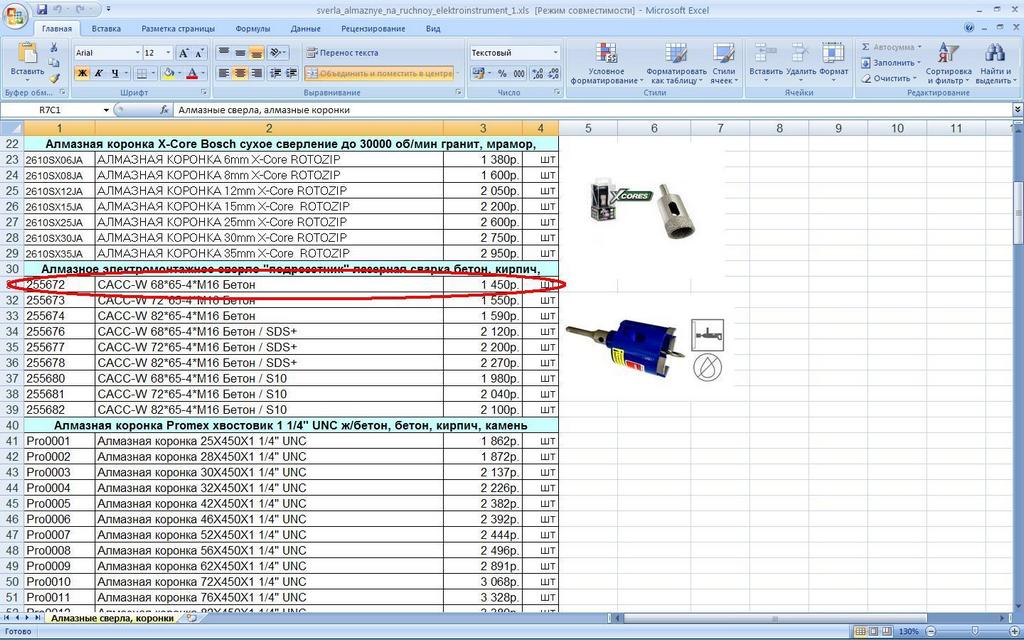
Task: Open the Office button menu
Action: [x=16, y=14]
